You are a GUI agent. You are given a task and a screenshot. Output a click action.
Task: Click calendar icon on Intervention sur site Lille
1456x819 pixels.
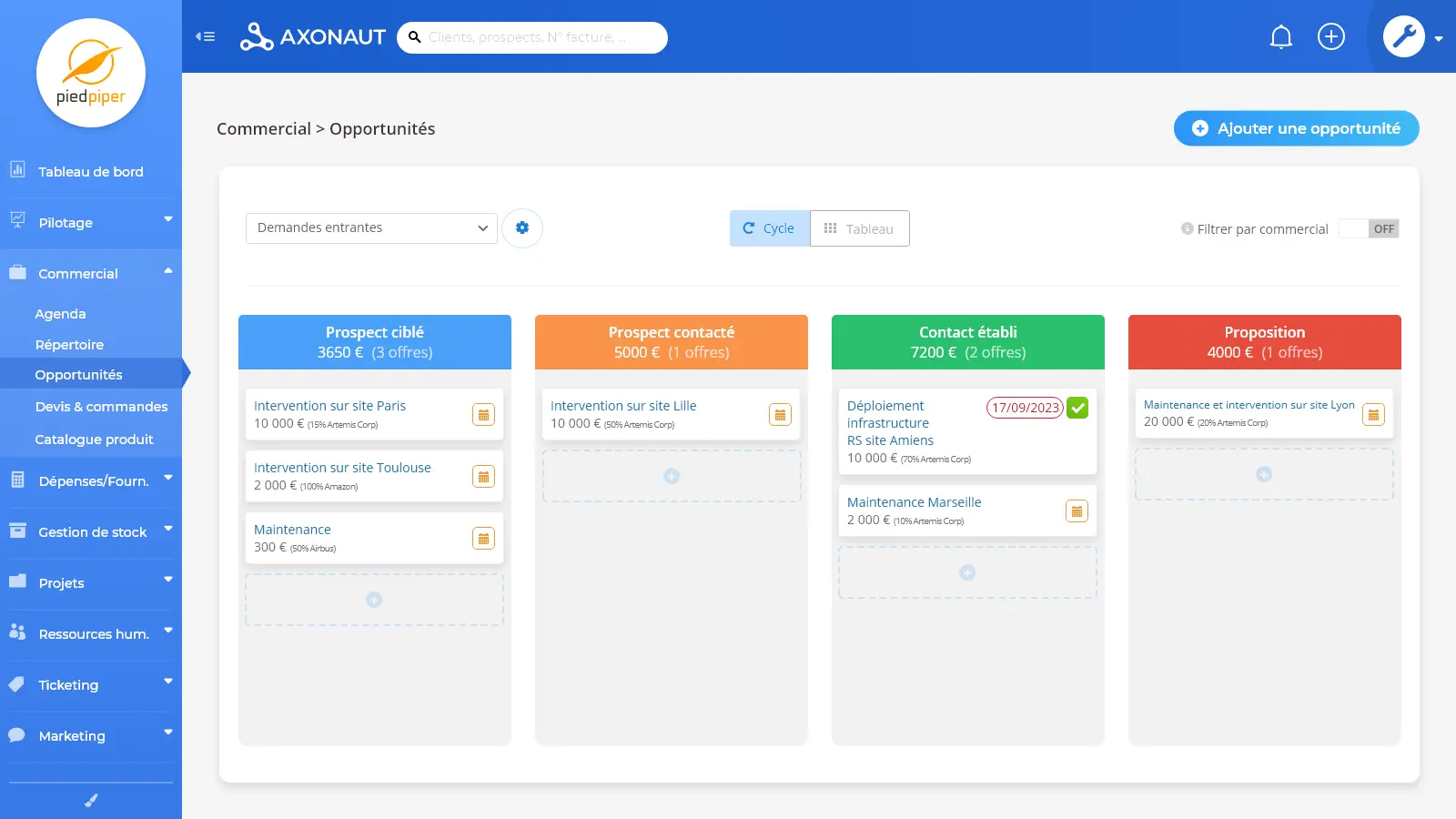[780, 415]
